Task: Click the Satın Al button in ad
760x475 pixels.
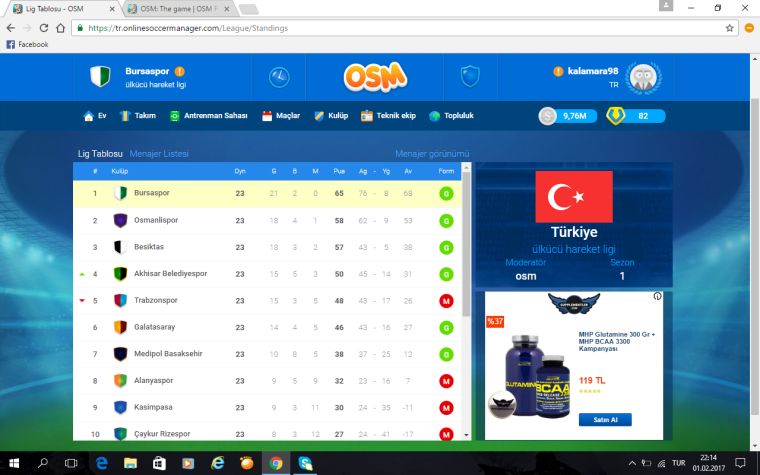Action: [x=605, y=420]
